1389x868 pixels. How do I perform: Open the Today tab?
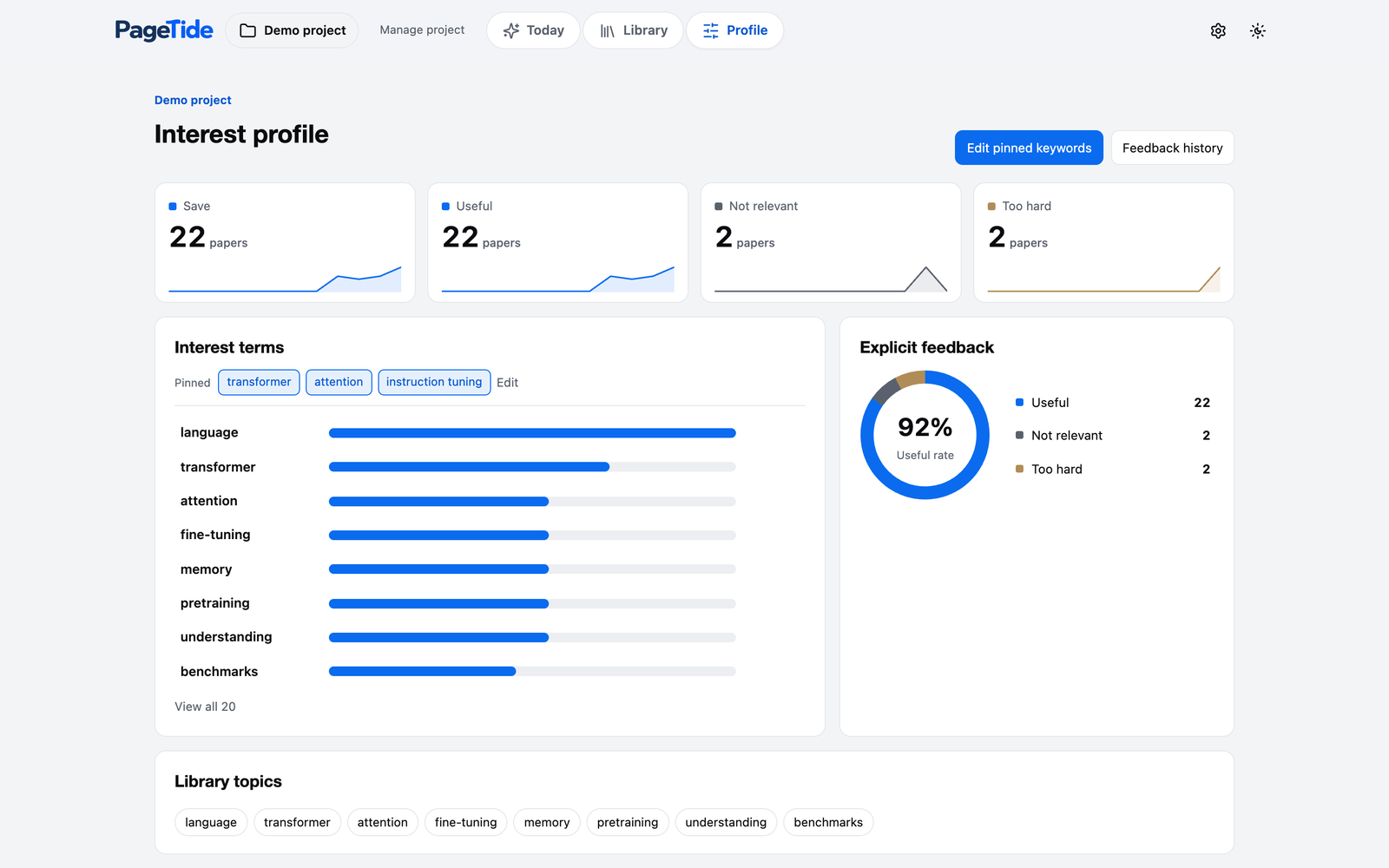(533, 30)
